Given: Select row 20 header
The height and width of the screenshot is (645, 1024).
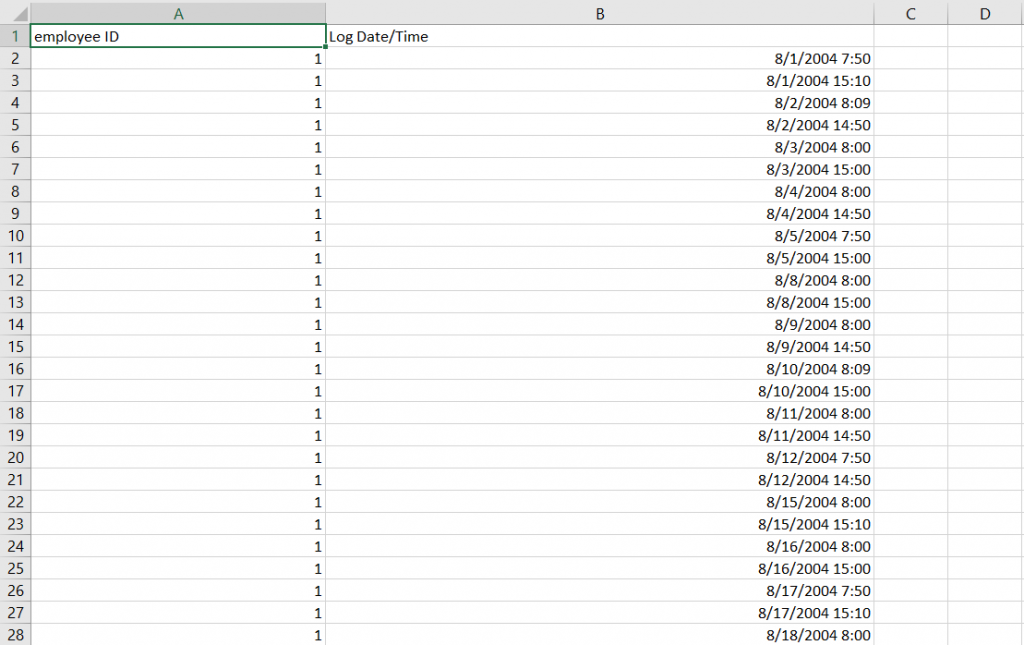Looking at the screenshot, I should click(15, 458).
